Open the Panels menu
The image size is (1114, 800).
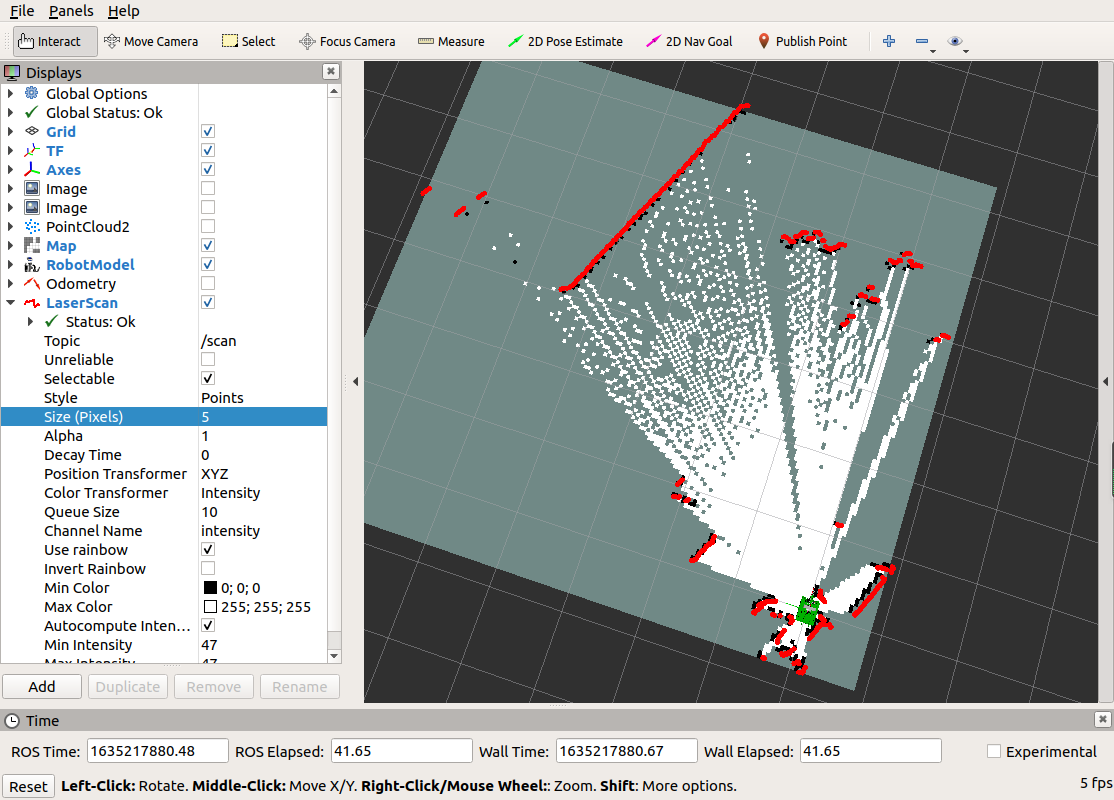coord(71,11)
